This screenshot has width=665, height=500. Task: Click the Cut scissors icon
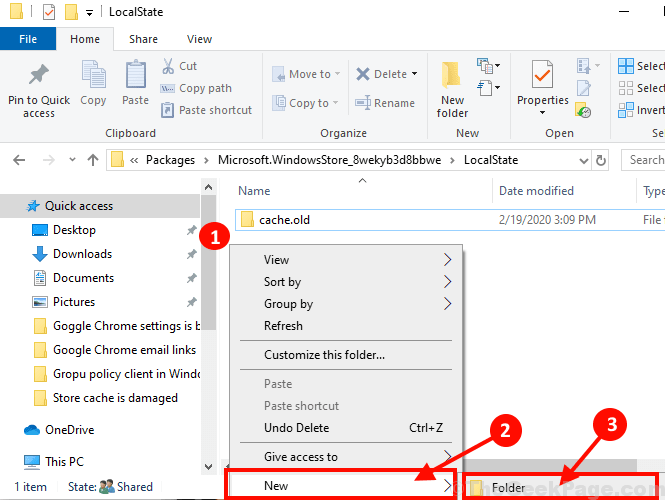pyautogui.click(x=168, y=66)
